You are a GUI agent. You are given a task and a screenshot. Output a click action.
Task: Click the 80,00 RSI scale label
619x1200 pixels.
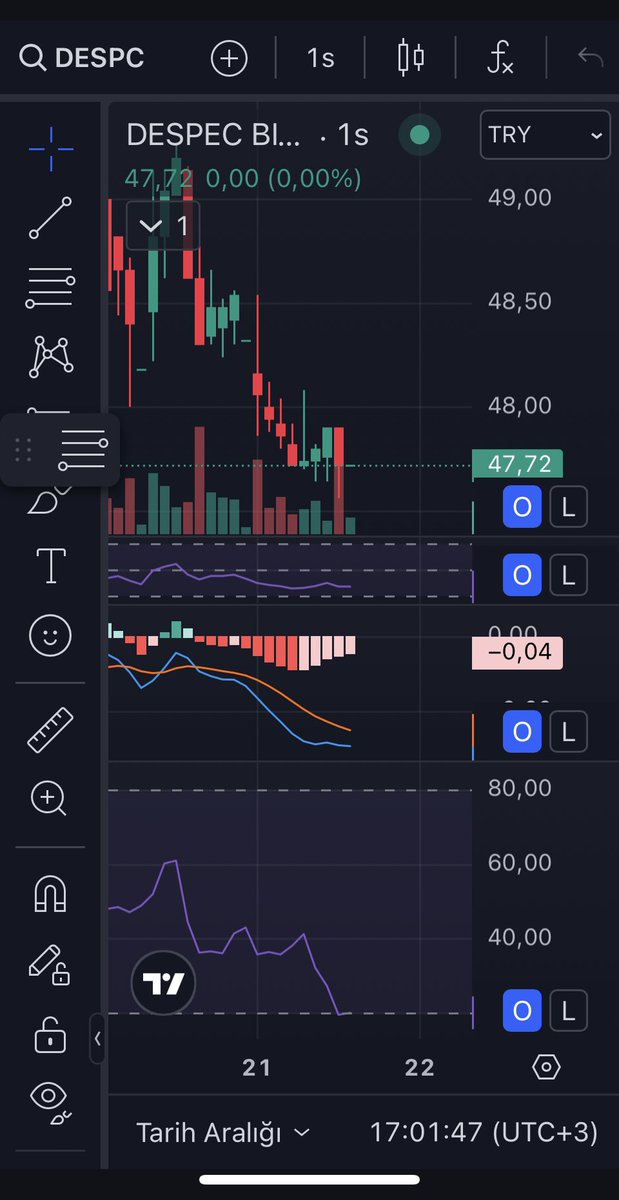click(520, 788)
